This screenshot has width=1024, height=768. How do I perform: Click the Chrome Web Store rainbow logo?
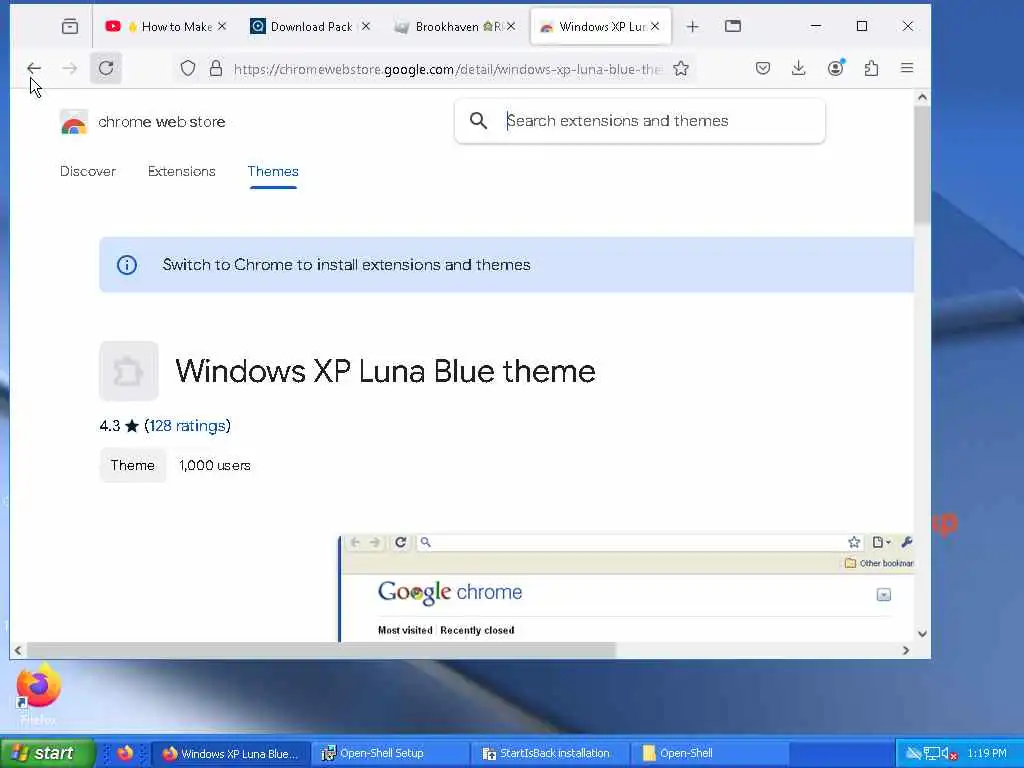click(x=74, y=122)
